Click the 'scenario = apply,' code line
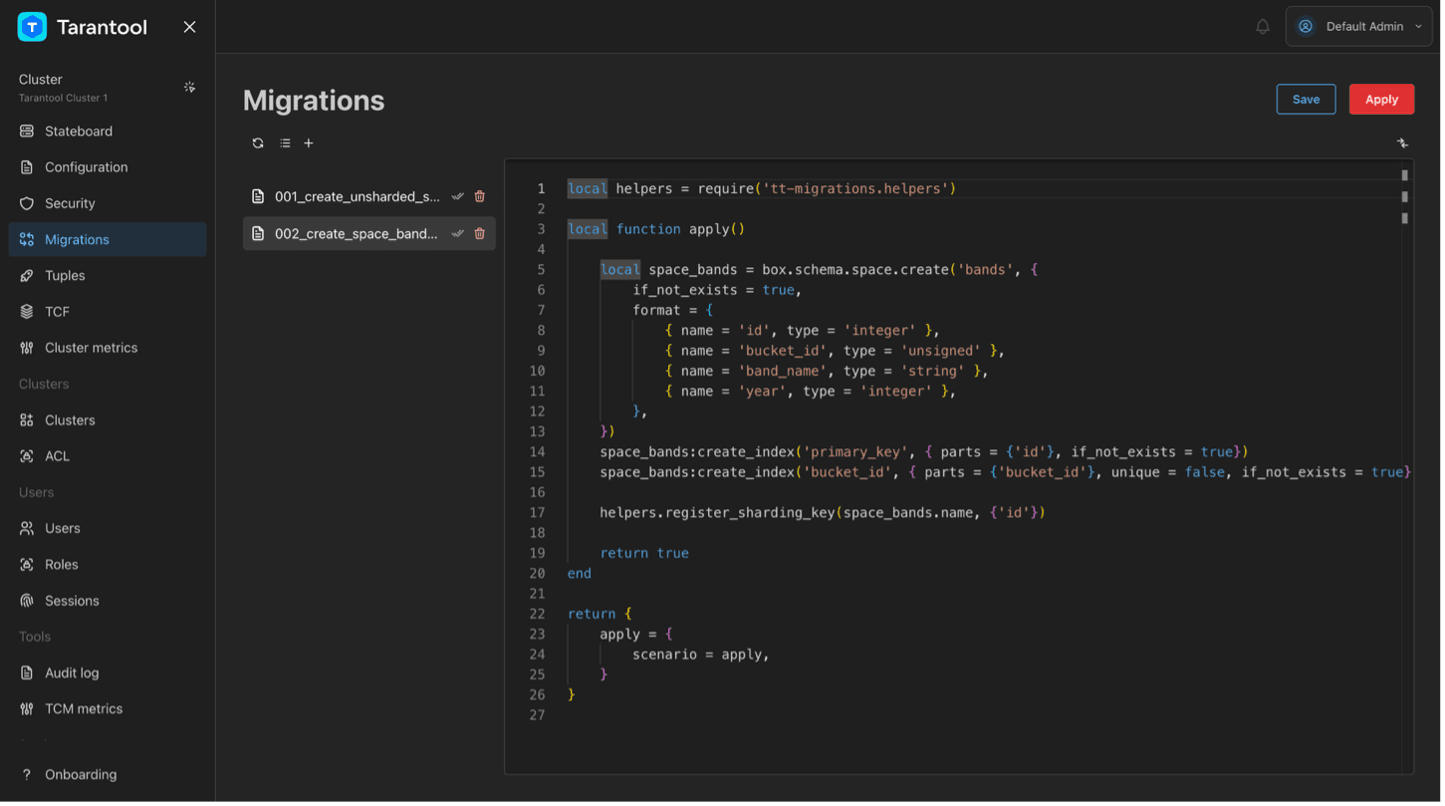Image resolution: width=1445 pixels, height=806 pixels. [703, 656]
